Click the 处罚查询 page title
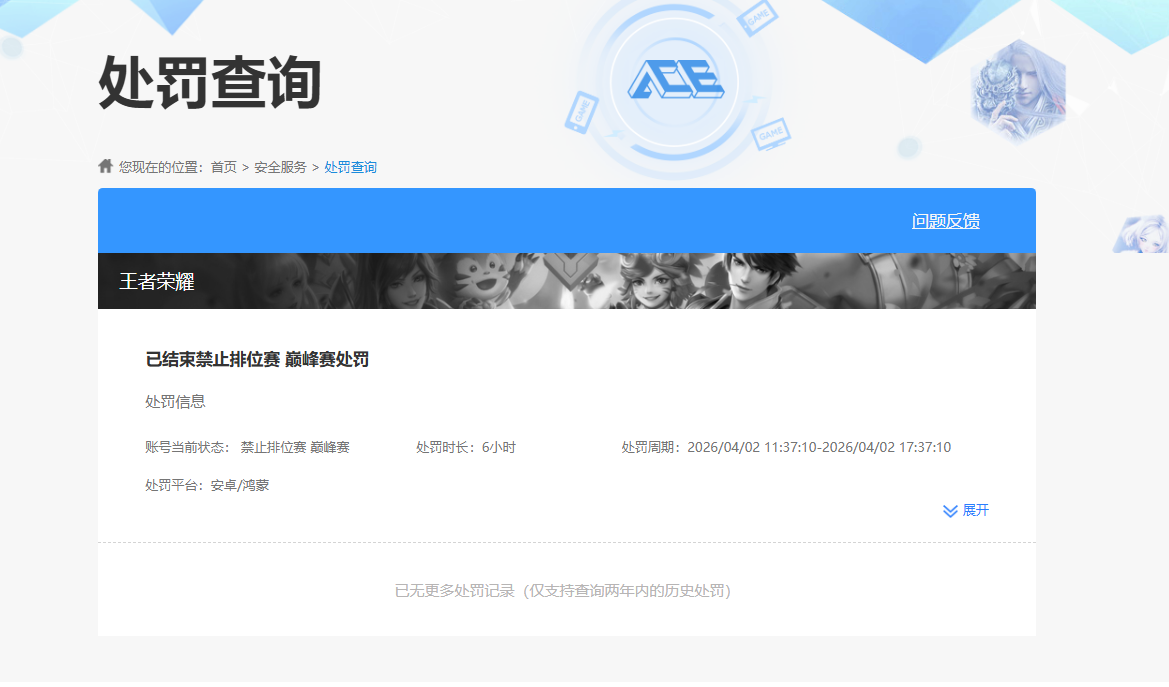The width and height of the screenshot is (1169, 687). click(210, 83)
